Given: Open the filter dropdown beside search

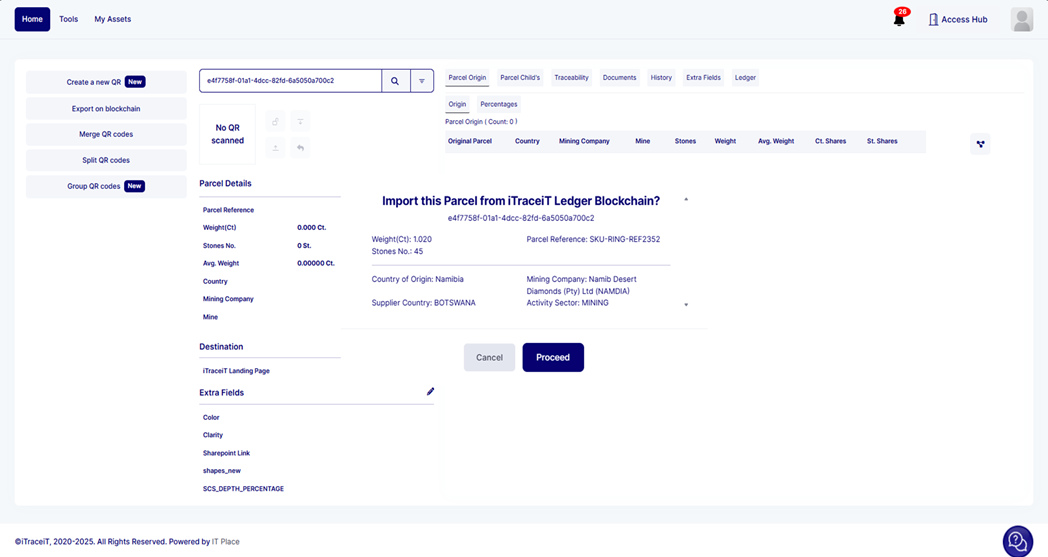Looking at the screenshot, I should pos(422,81).
